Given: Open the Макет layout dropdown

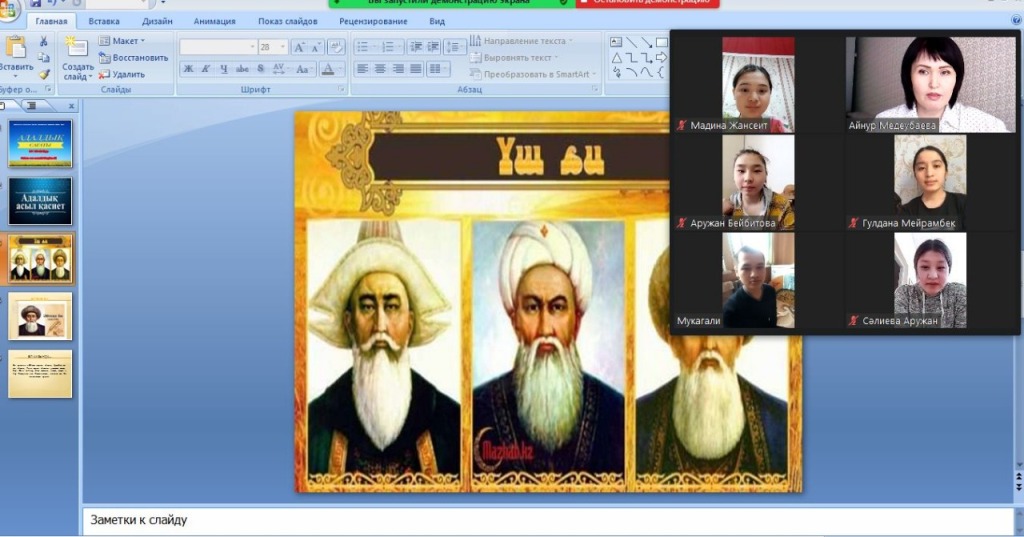Looking at the screenshot, I should (122, 41).
